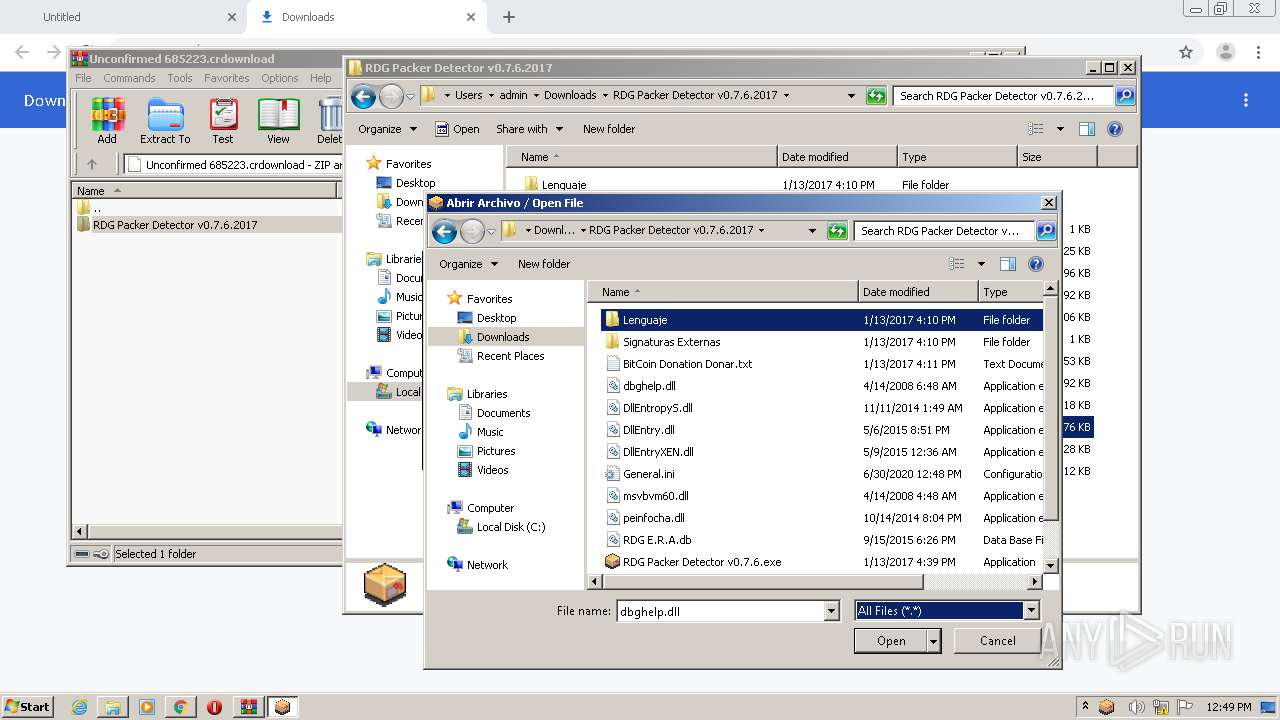This screenshot has width=1280, height=720.
Task: Go back in the RDG Packer Detector Explorer window
Action: [x=364, y=96]
